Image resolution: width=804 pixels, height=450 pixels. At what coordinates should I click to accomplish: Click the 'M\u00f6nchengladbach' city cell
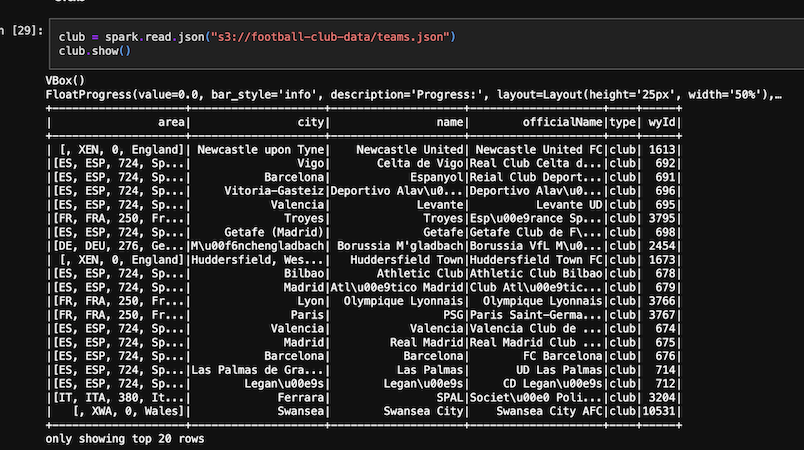coord(257,246)
